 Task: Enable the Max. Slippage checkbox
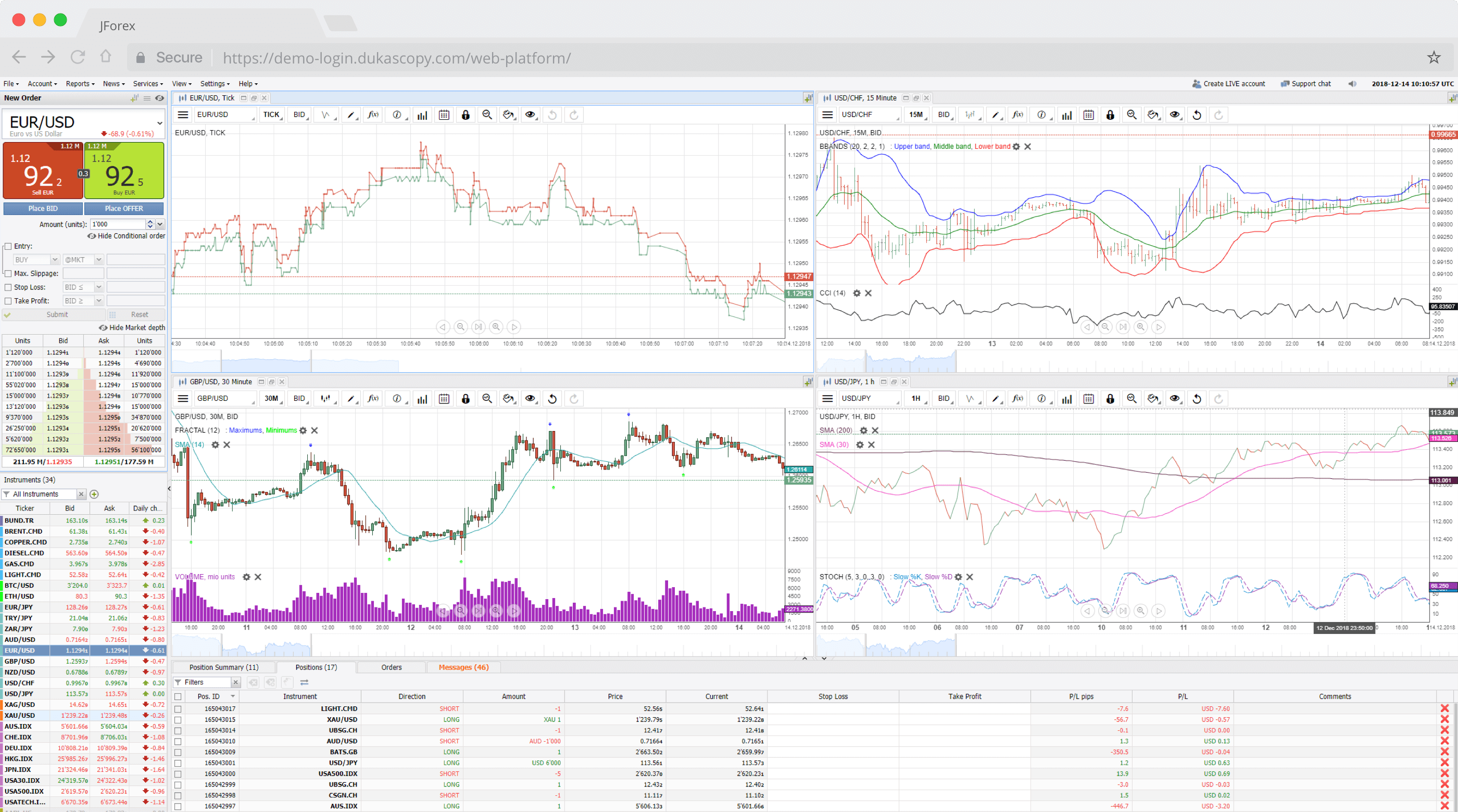pyautogui.click(x=8, y=274)
